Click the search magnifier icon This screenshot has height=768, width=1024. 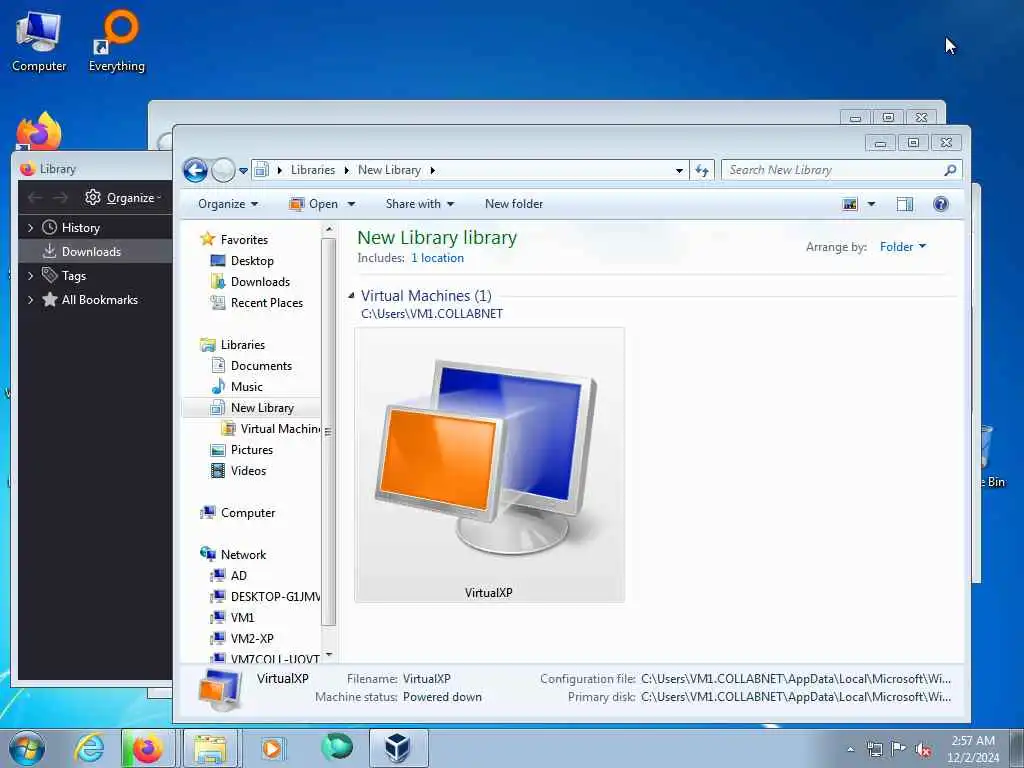tap(950, 170)
